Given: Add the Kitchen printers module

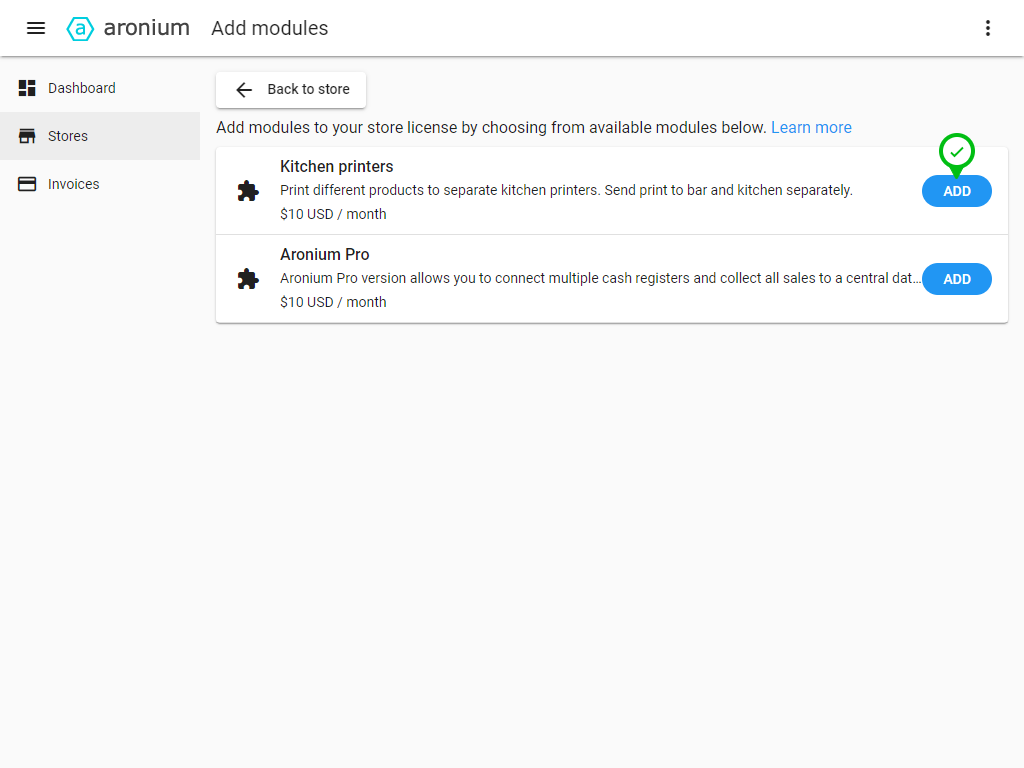Looking at the screenshot, I should coord(957,191).
